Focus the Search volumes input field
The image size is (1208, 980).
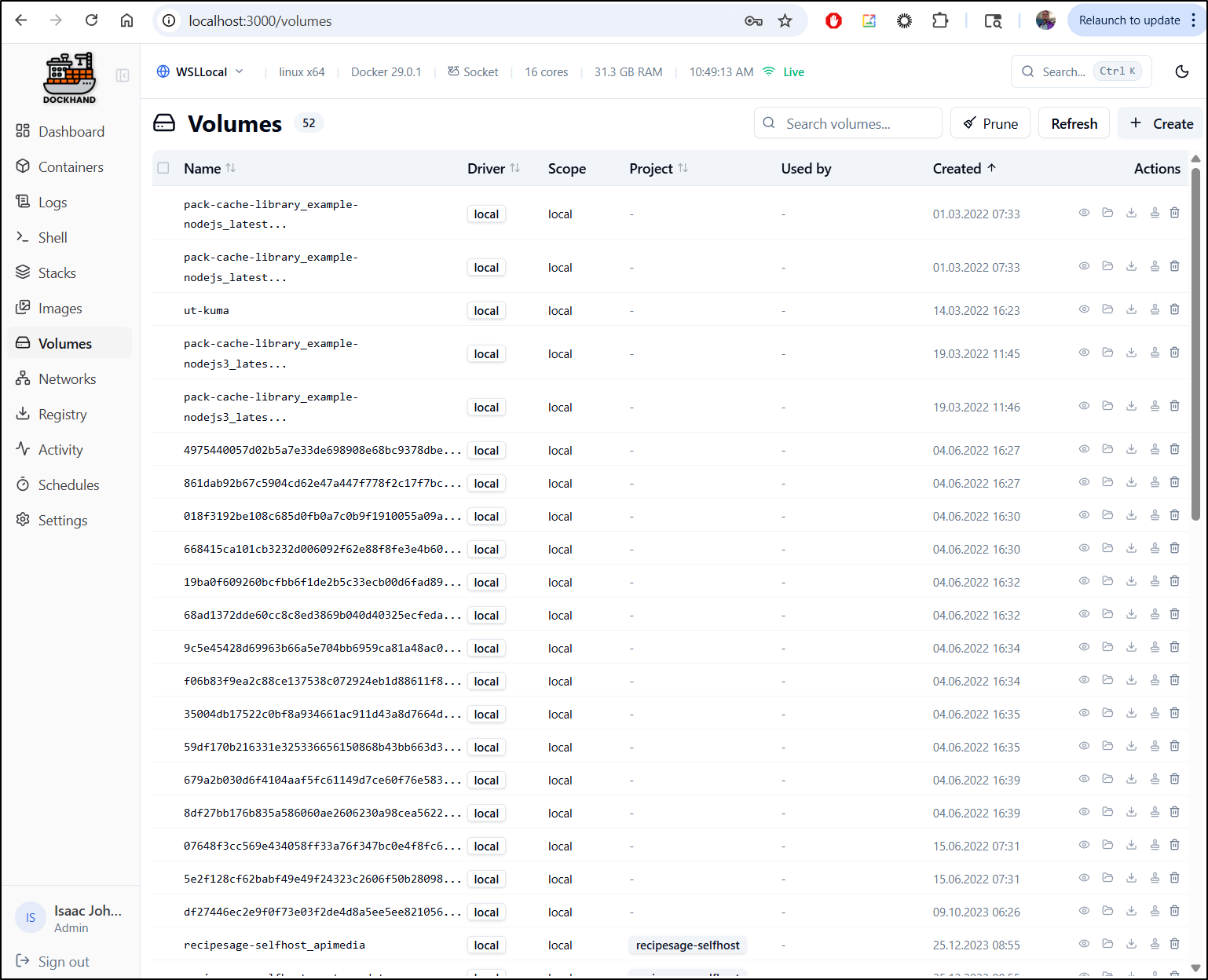(848, 123)
